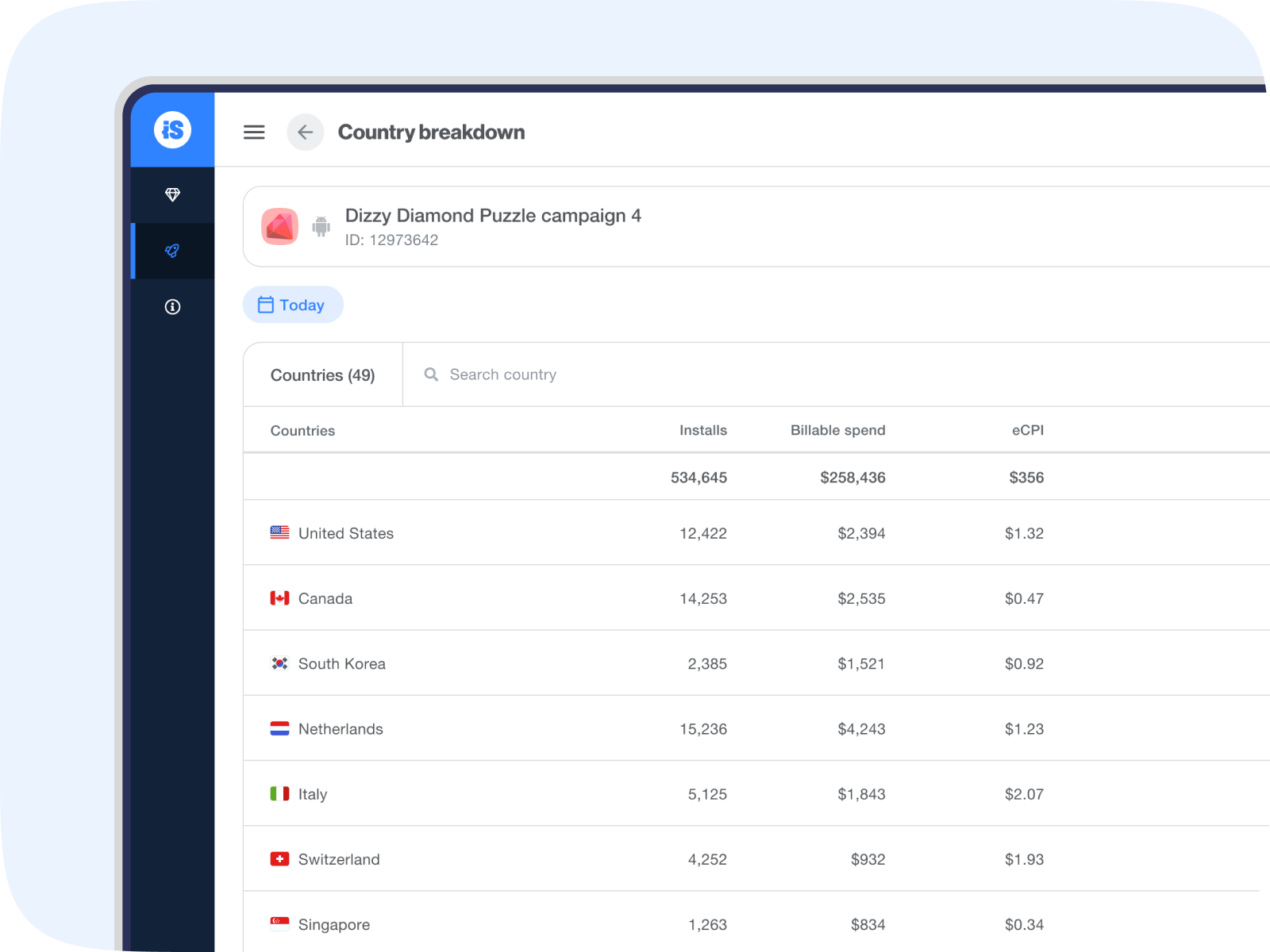Click the Android platform icon
Screen dimensions: 1270x952
pyautogui.click(x=321, y=226)
